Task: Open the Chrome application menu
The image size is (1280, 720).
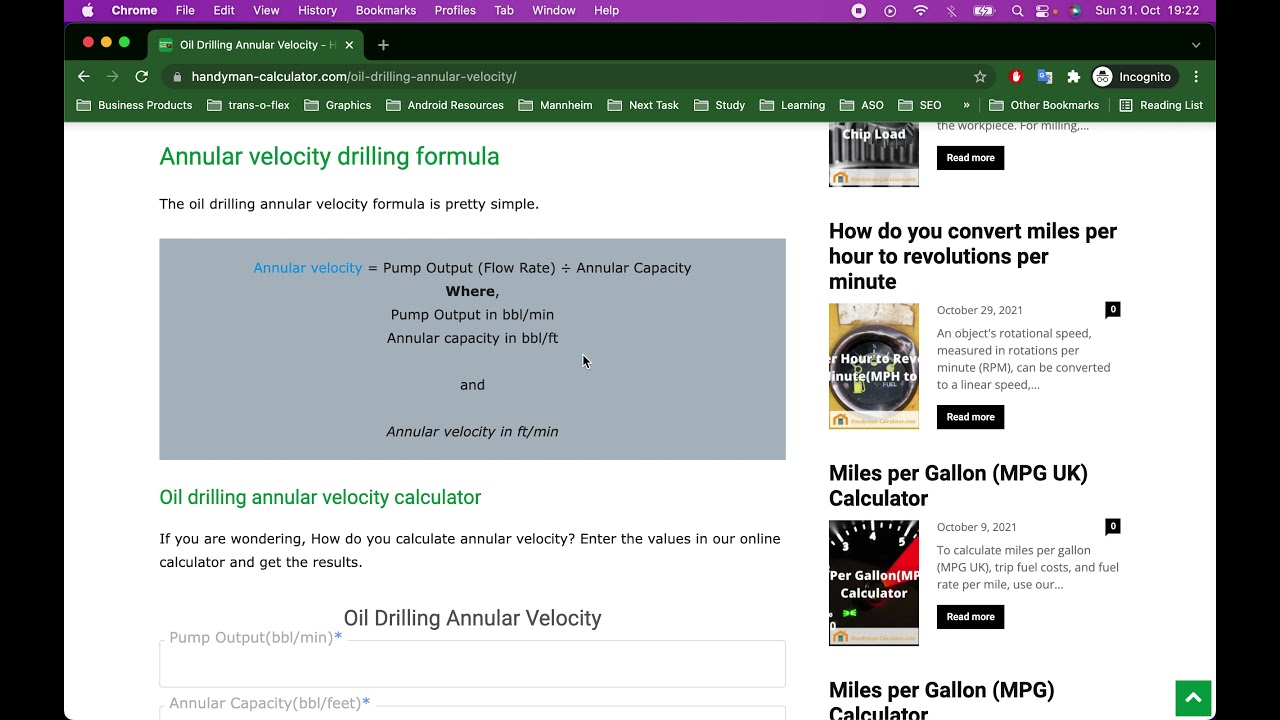Action: 134,10
